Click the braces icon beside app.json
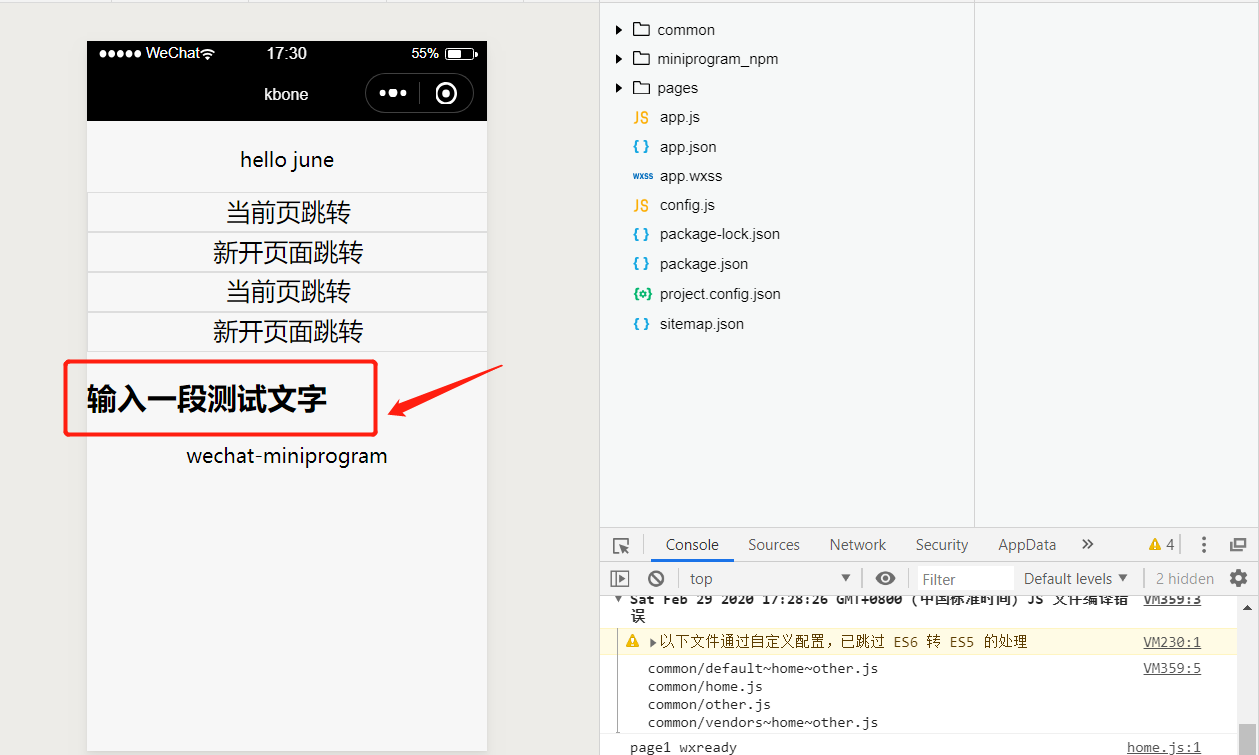 tap(641, 146)
